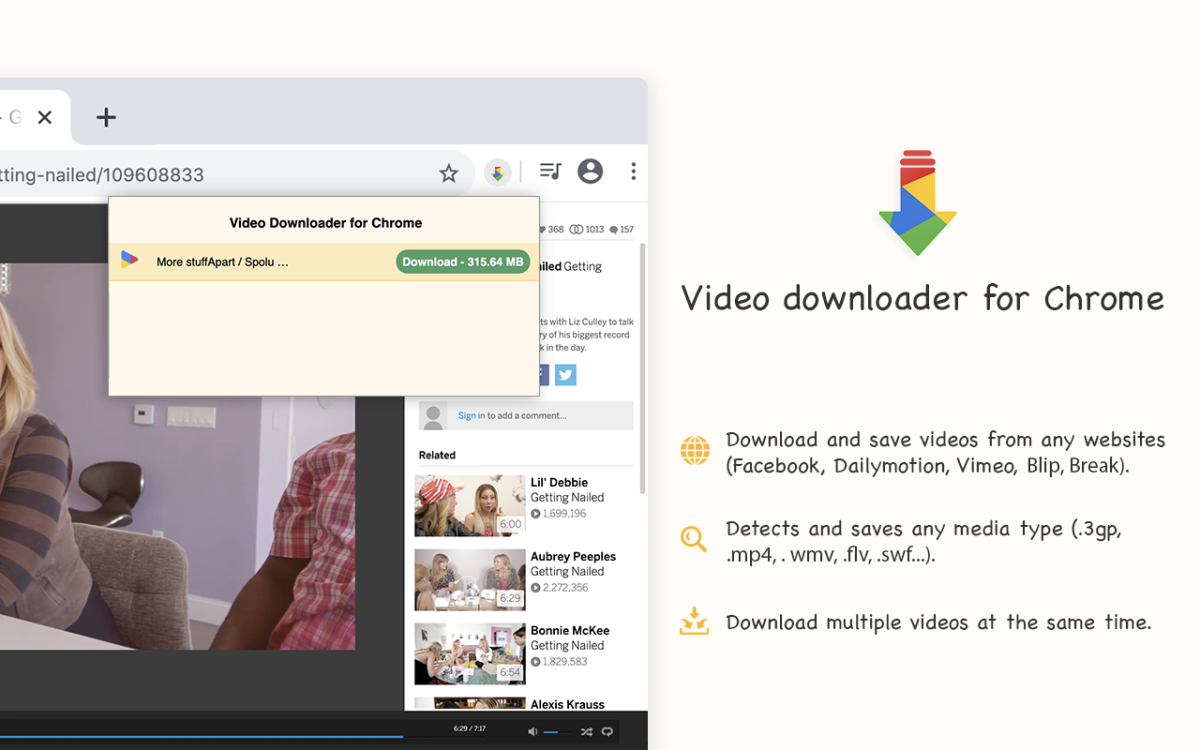Viewport: 1200px width, 750px height.
Task: Share the video on Twitter
Action: 565,375
